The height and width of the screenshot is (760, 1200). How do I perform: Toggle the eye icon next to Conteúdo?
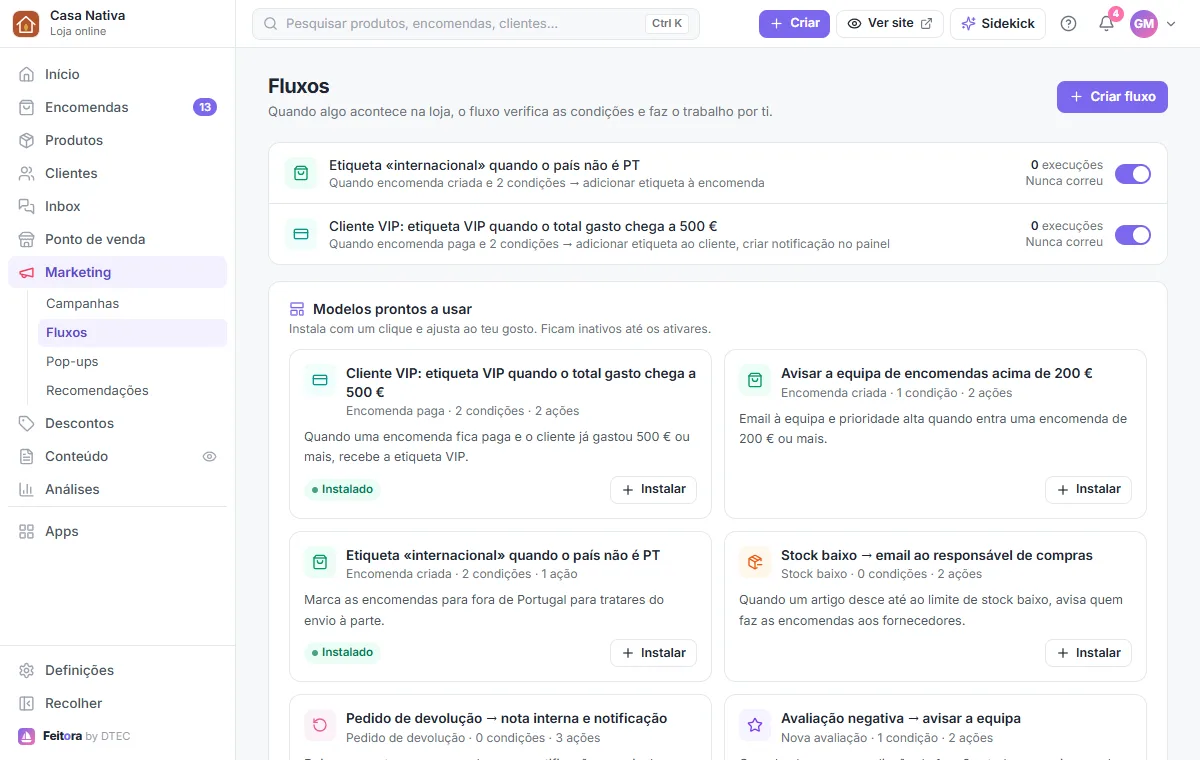pos(209,456)
